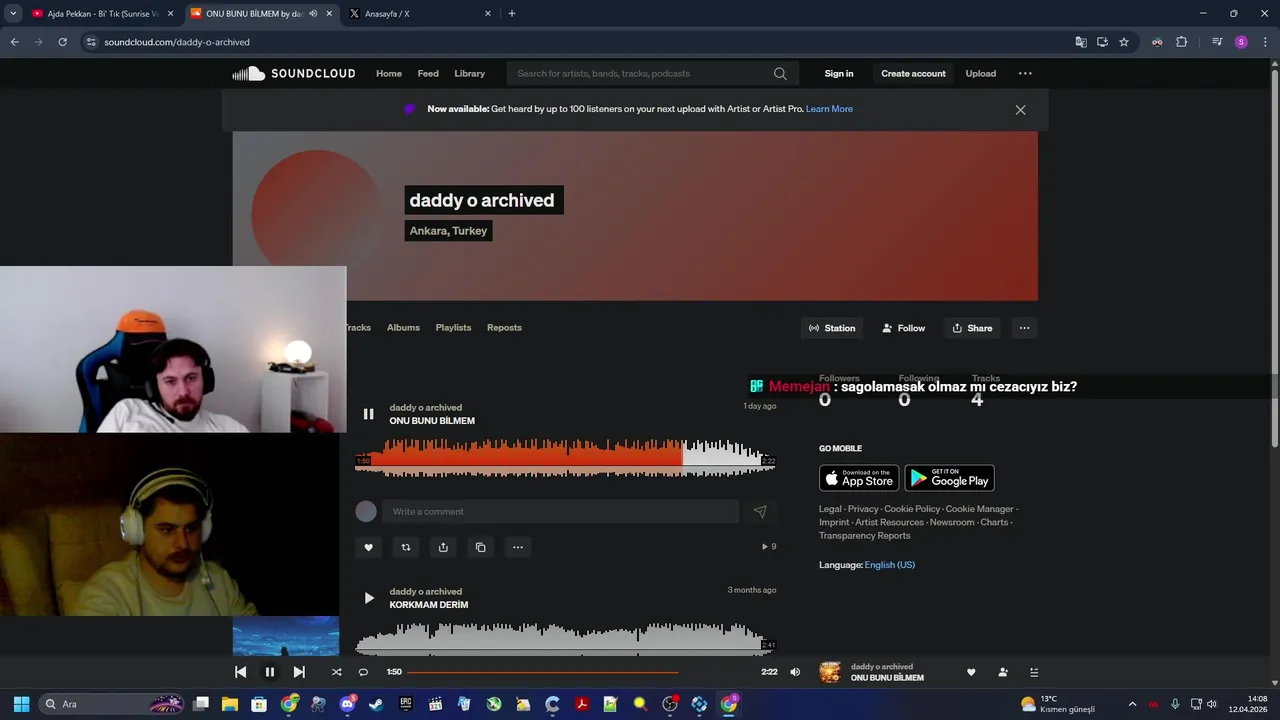Mute the SoundCloud tab via its speaker icon

point(313,14)
